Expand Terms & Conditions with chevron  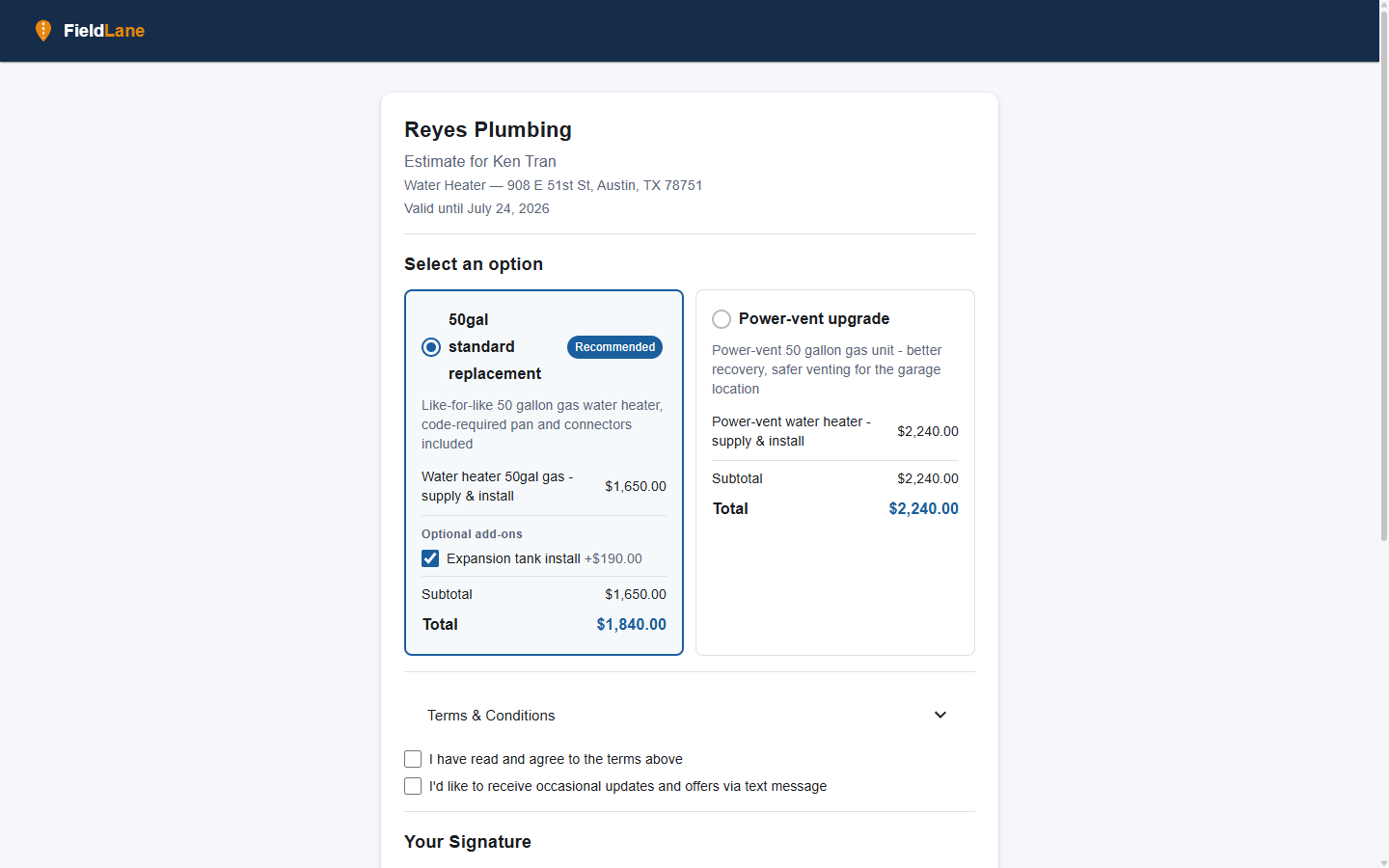(x=940, y=715)
